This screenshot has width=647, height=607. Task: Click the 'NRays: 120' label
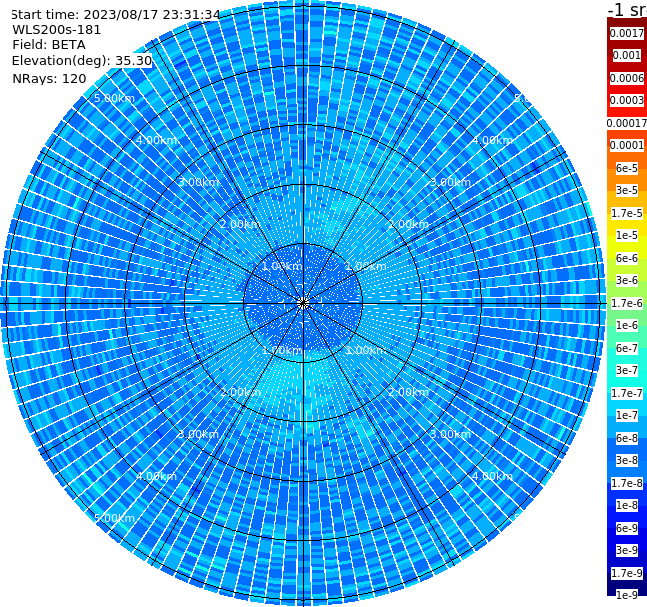[49, 78]
